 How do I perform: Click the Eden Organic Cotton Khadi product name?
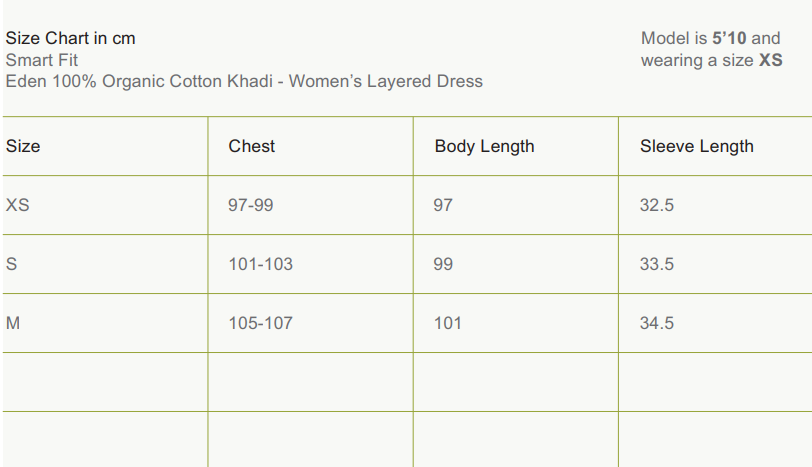coord(244,81)
